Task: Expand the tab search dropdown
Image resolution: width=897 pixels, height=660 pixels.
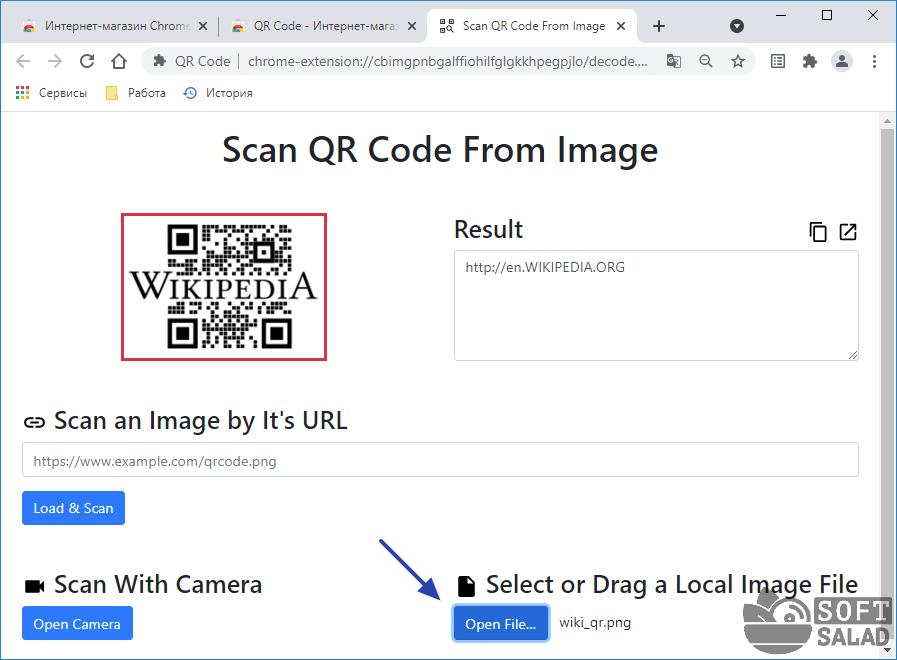Action: 737,26
